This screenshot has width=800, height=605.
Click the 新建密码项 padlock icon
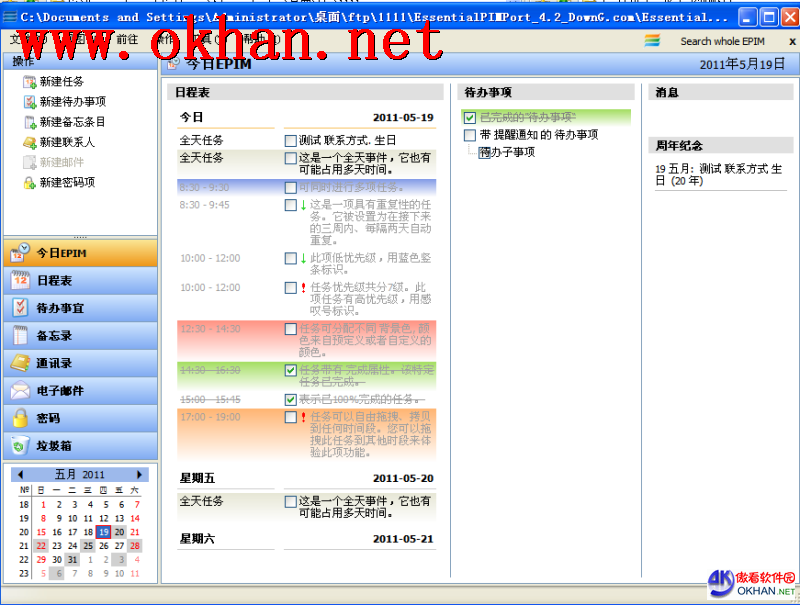(x=30, y=182)
